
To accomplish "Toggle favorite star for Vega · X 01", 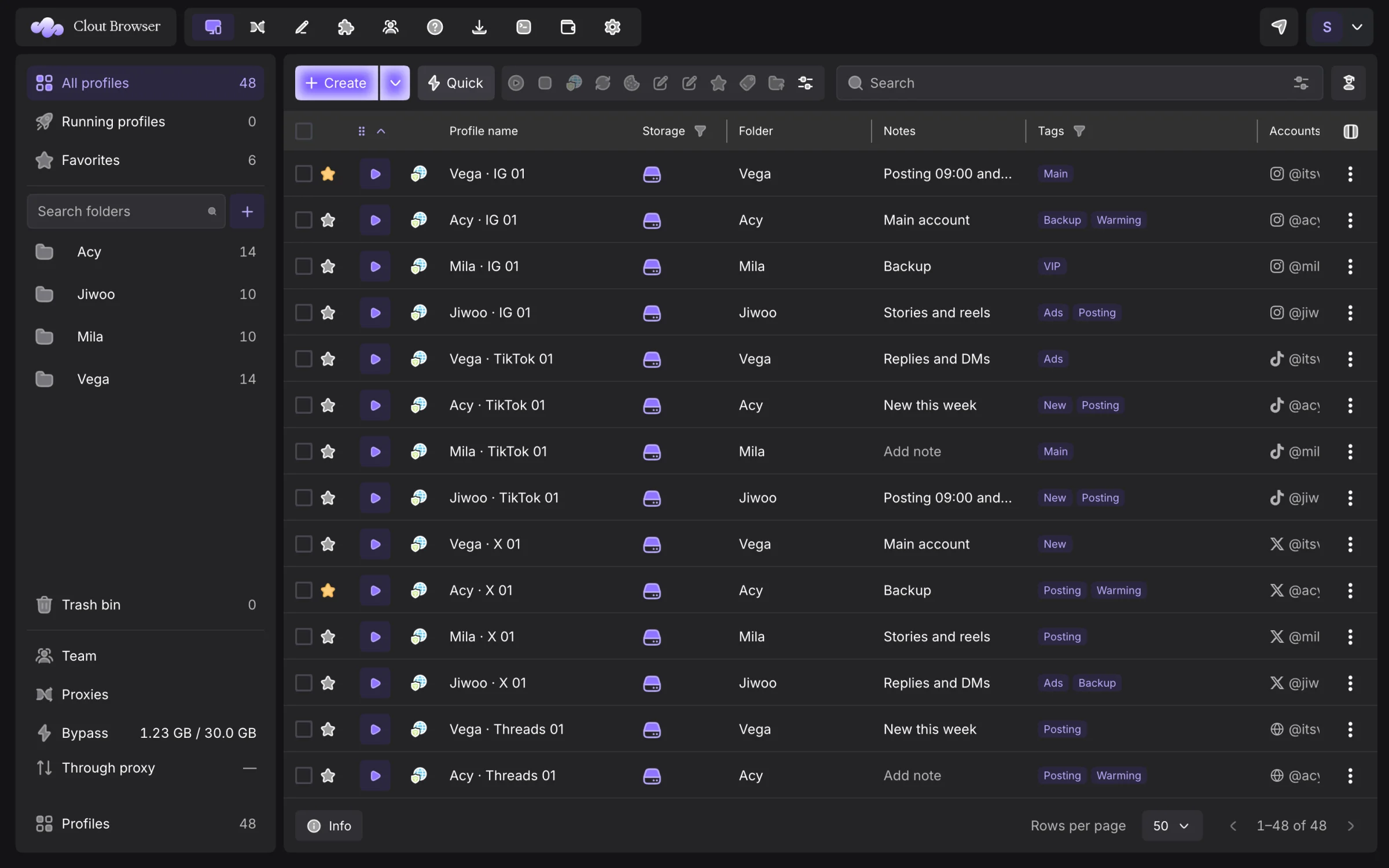I will (328, 544).
